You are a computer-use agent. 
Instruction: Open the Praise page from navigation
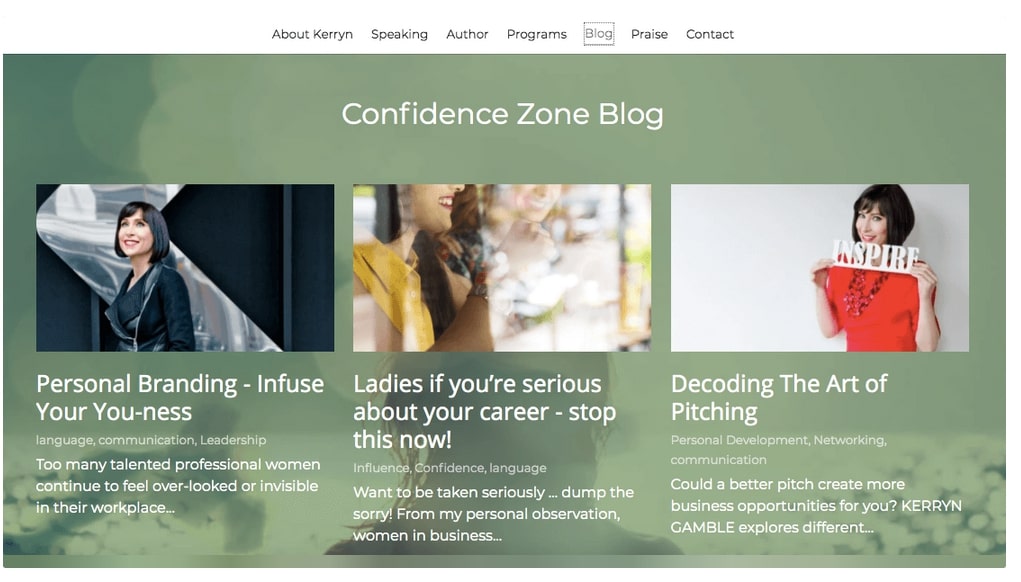coord(649,33)
